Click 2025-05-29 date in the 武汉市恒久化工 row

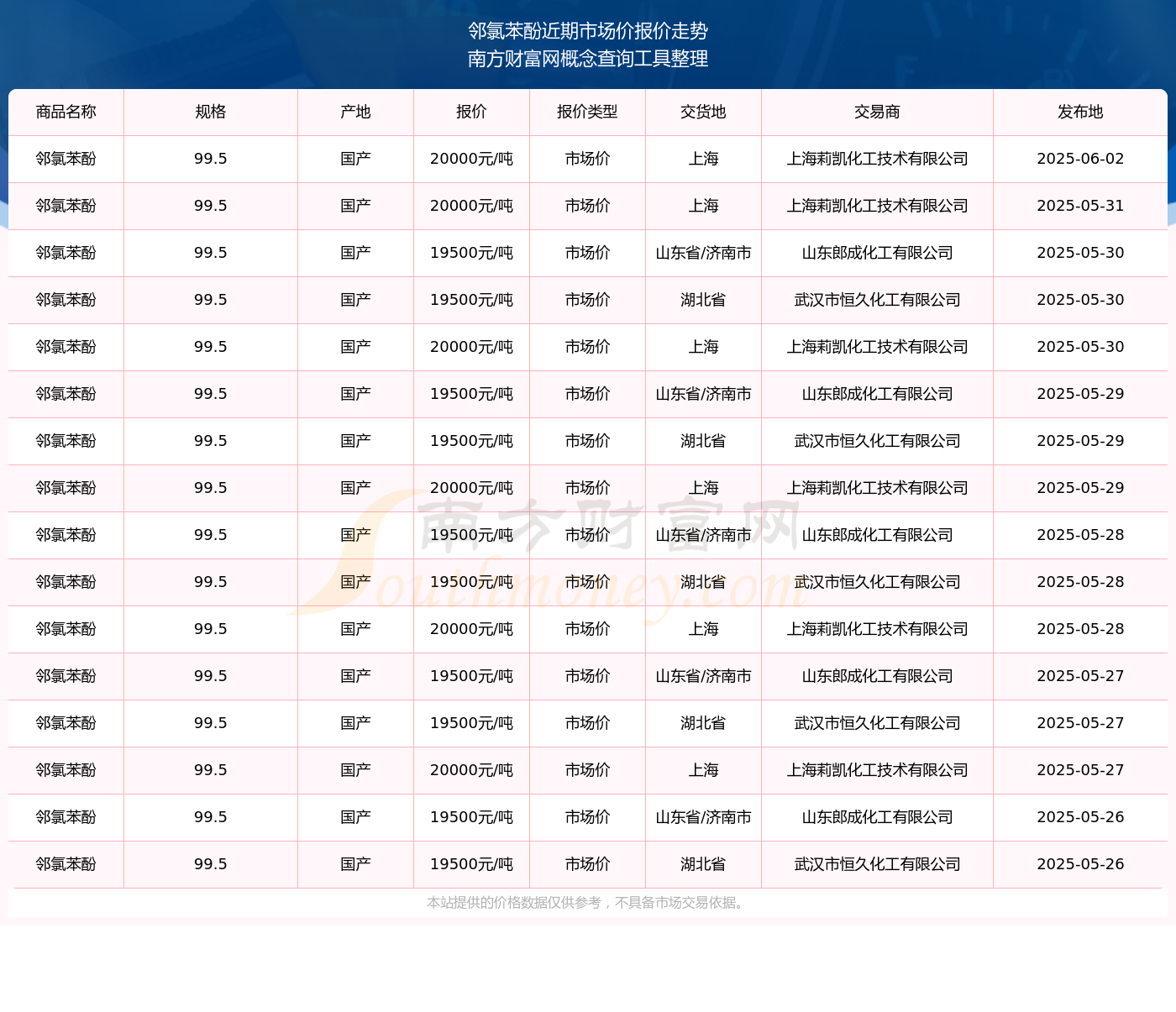1081,441
